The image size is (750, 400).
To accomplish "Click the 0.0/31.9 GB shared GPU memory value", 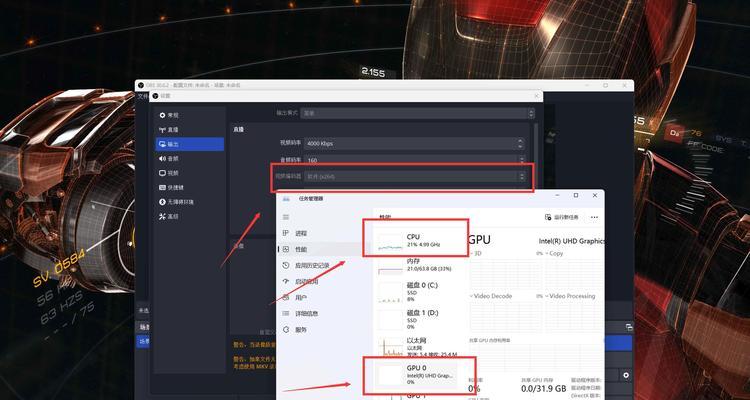I will coord(543,388).
